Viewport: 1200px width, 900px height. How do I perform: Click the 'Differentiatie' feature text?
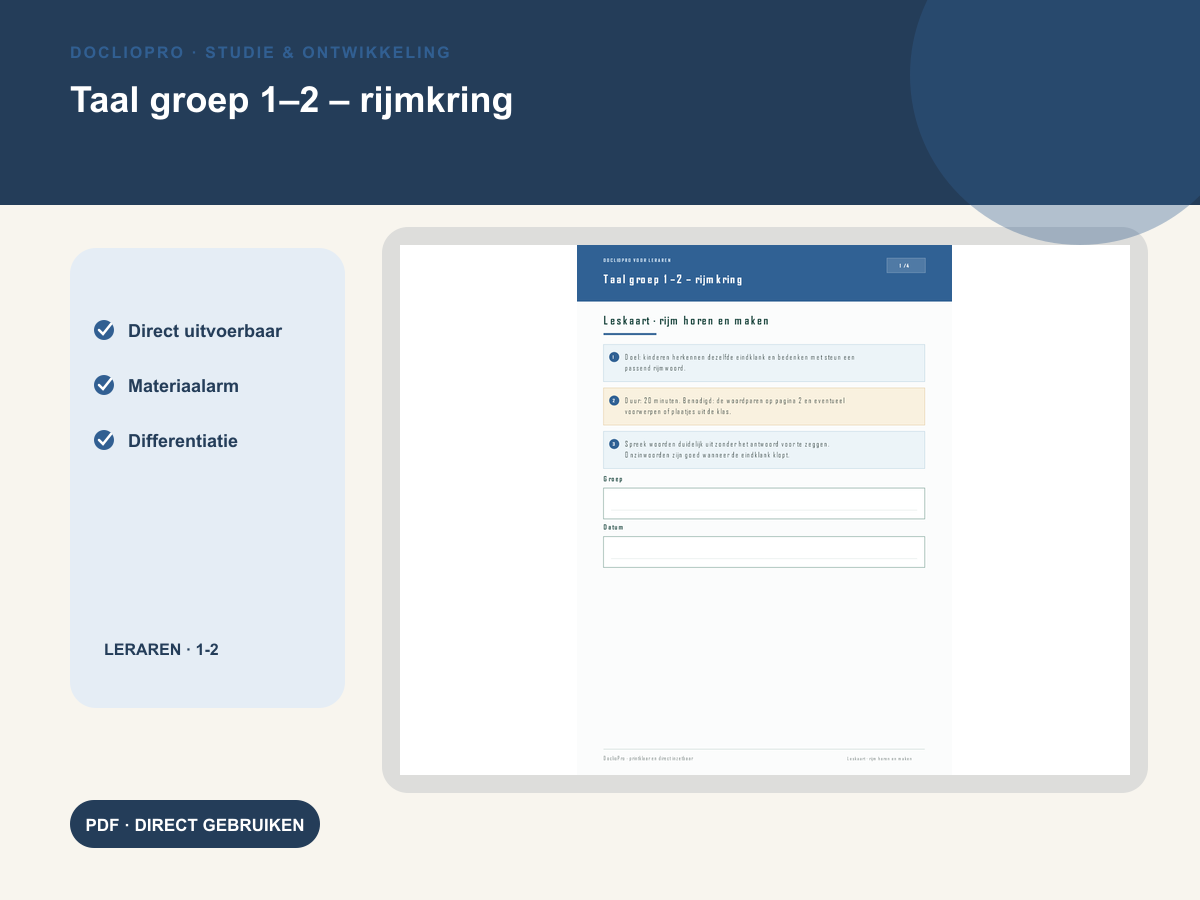pos(183,441)
